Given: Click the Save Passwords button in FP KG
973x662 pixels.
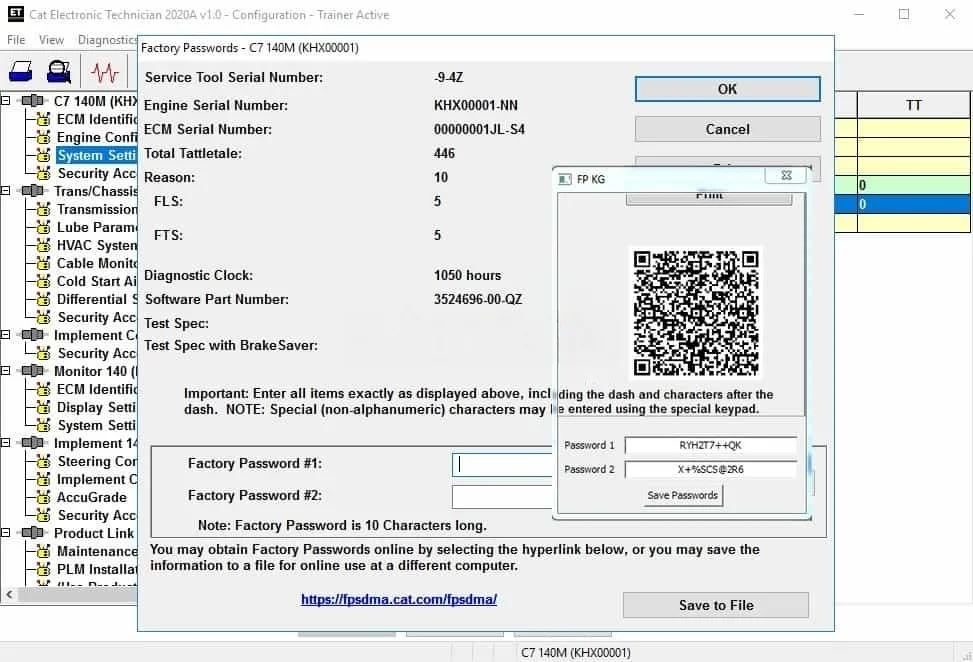Looking at the screenshot, I should coord(683,495).
